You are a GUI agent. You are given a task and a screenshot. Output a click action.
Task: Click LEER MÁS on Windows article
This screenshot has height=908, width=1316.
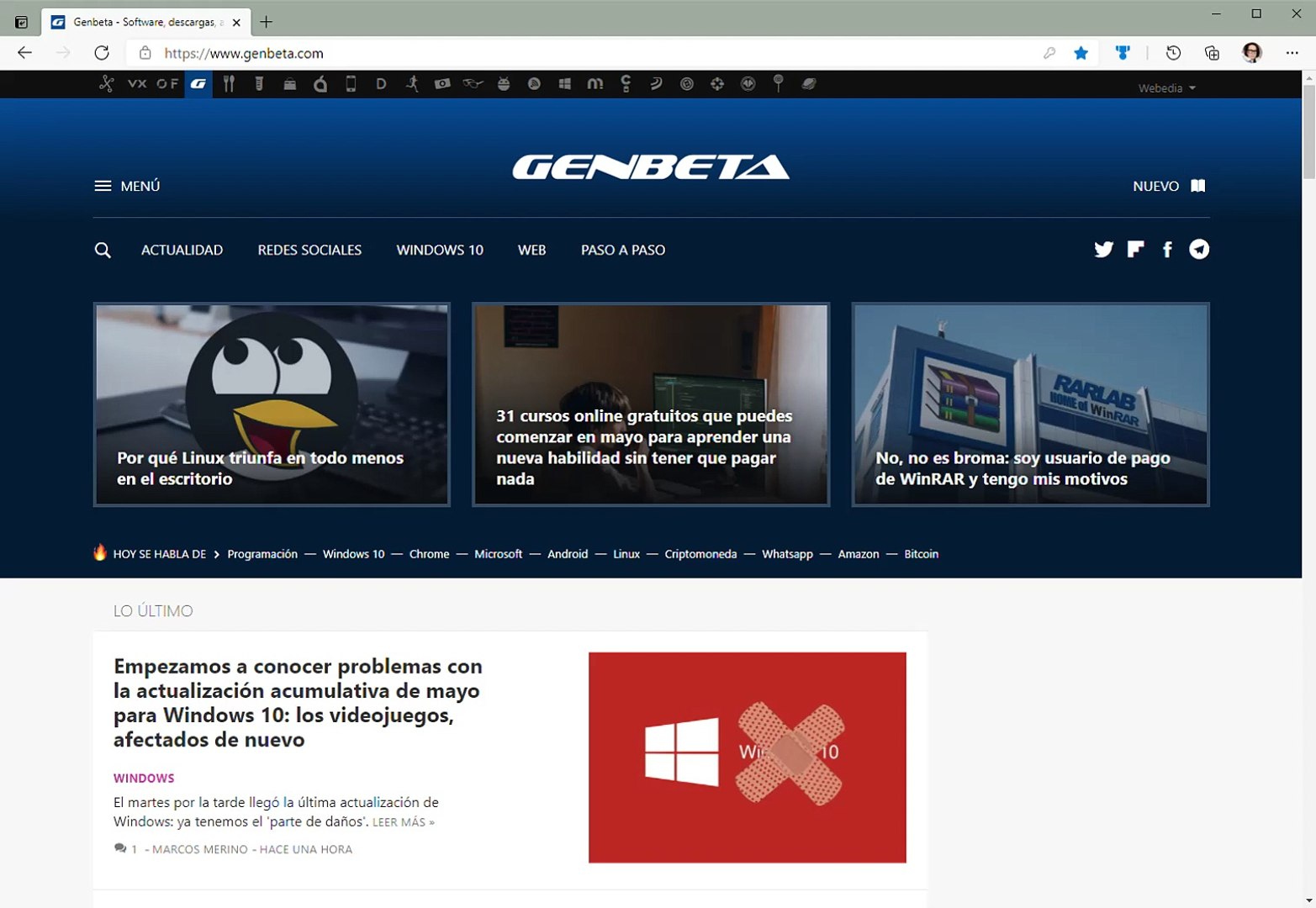(403, 822)
